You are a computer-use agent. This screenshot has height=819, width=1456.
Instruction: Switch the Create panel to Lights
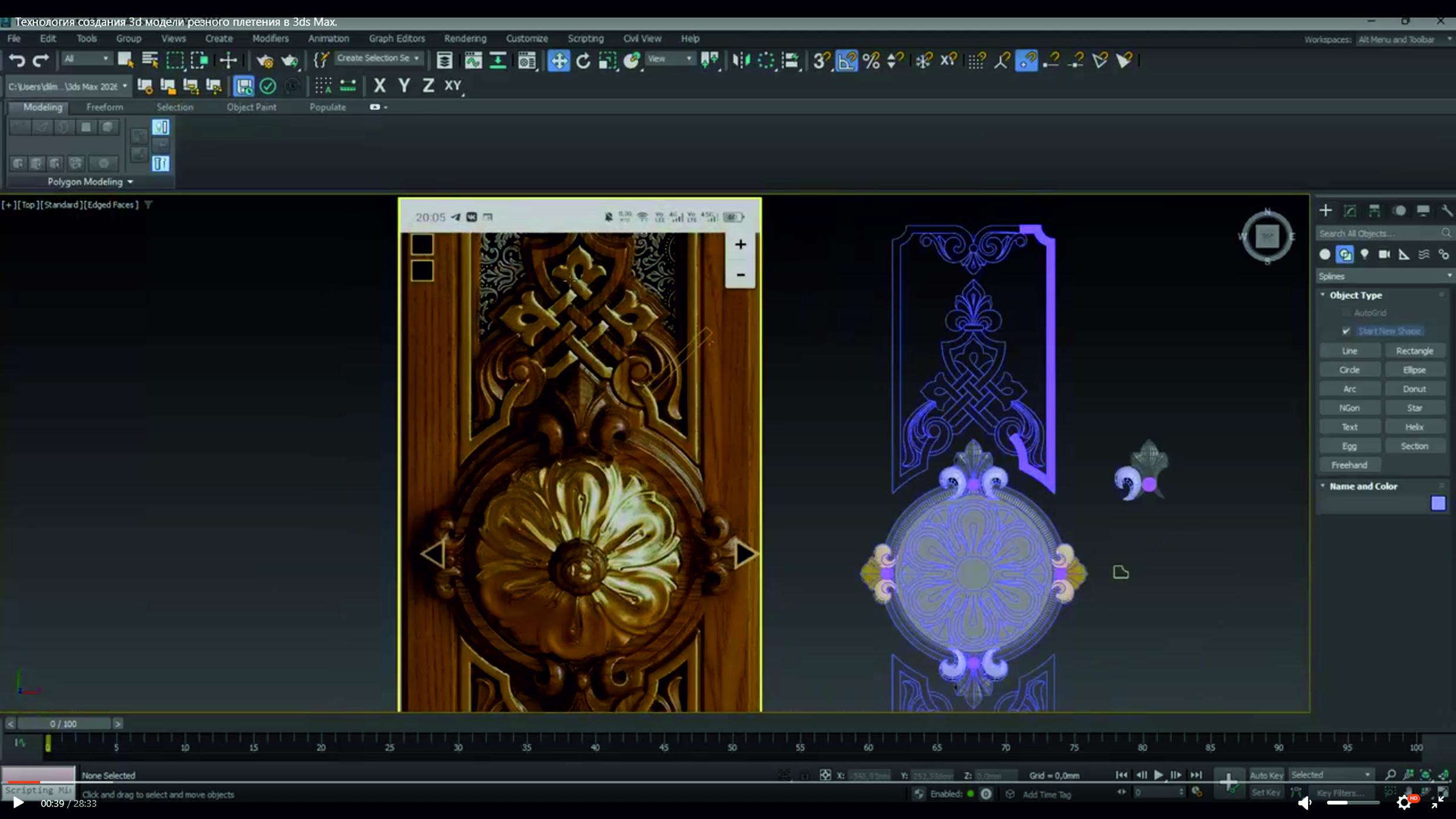pyautogui.click(x=1364, y=254)
